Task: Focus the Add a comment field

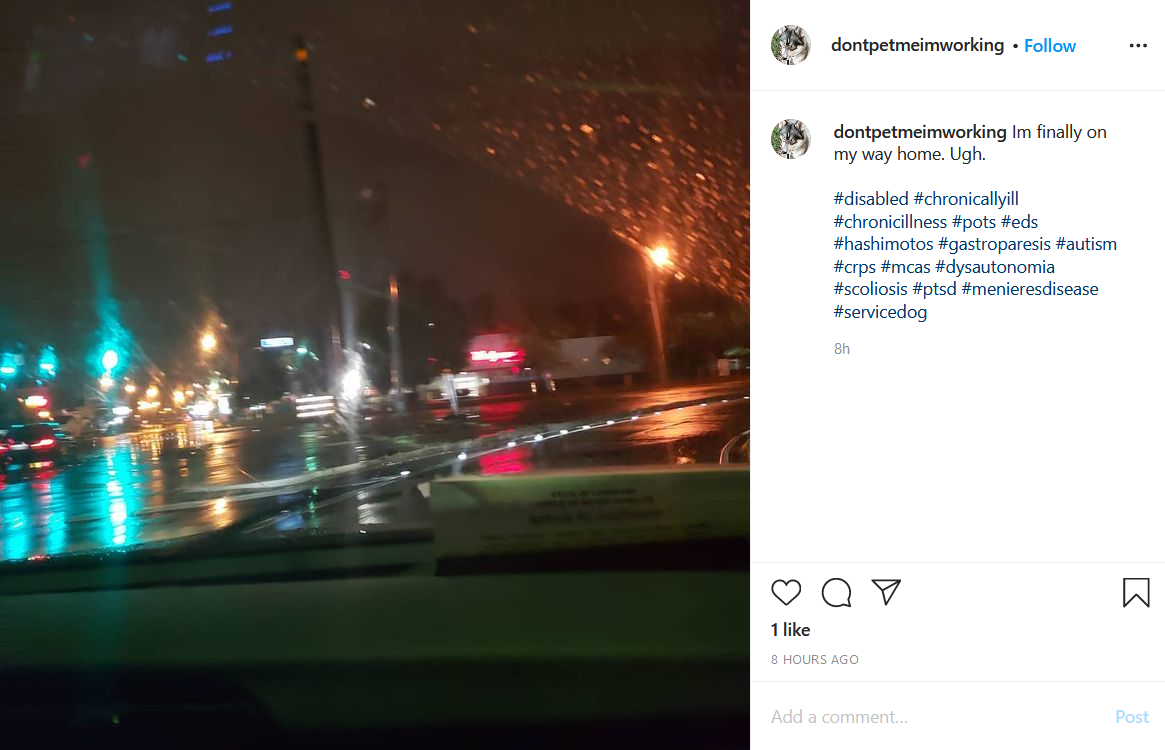Action: pos(936,717)
